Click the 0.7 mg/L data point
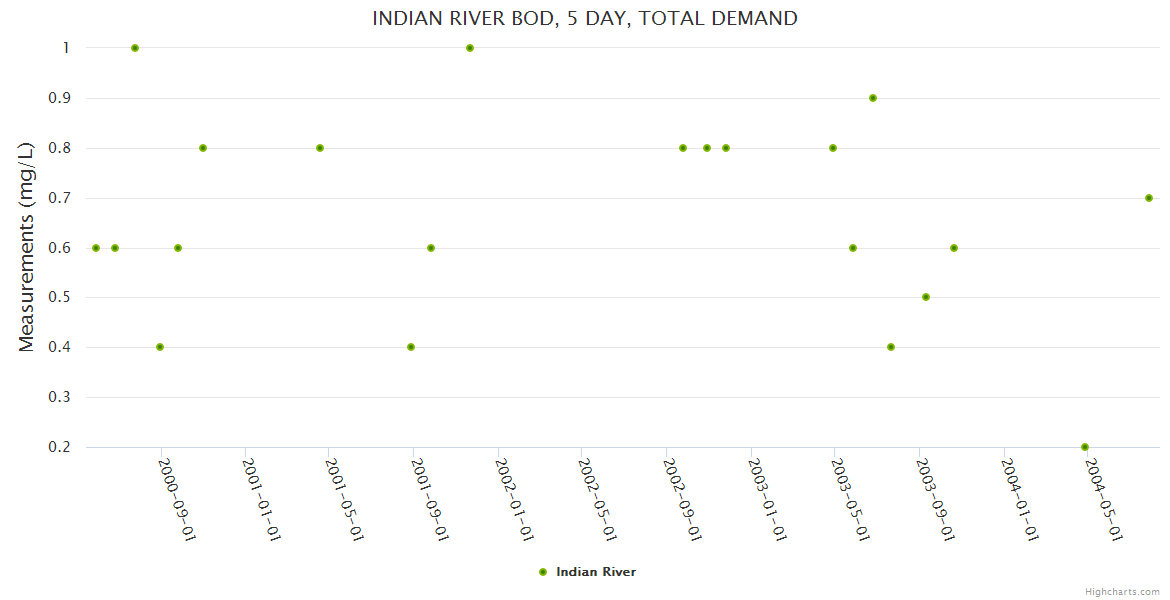The height and width of the screenshot is (600, 1170). click(1149, 198)
